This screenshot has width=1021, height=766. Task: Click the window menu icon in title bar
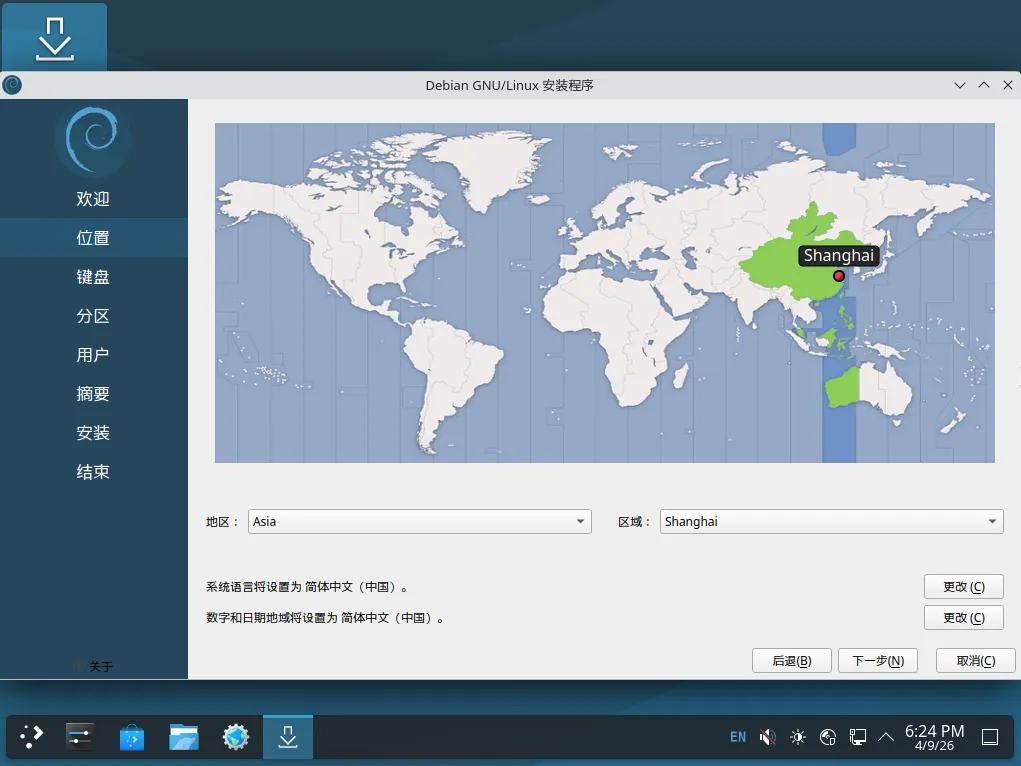point(12,85)
